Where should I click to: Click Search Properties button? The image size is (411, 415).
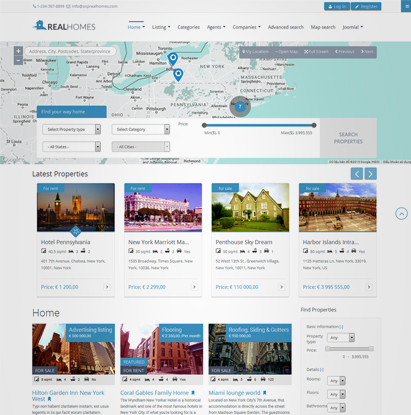tap(348, 138)
